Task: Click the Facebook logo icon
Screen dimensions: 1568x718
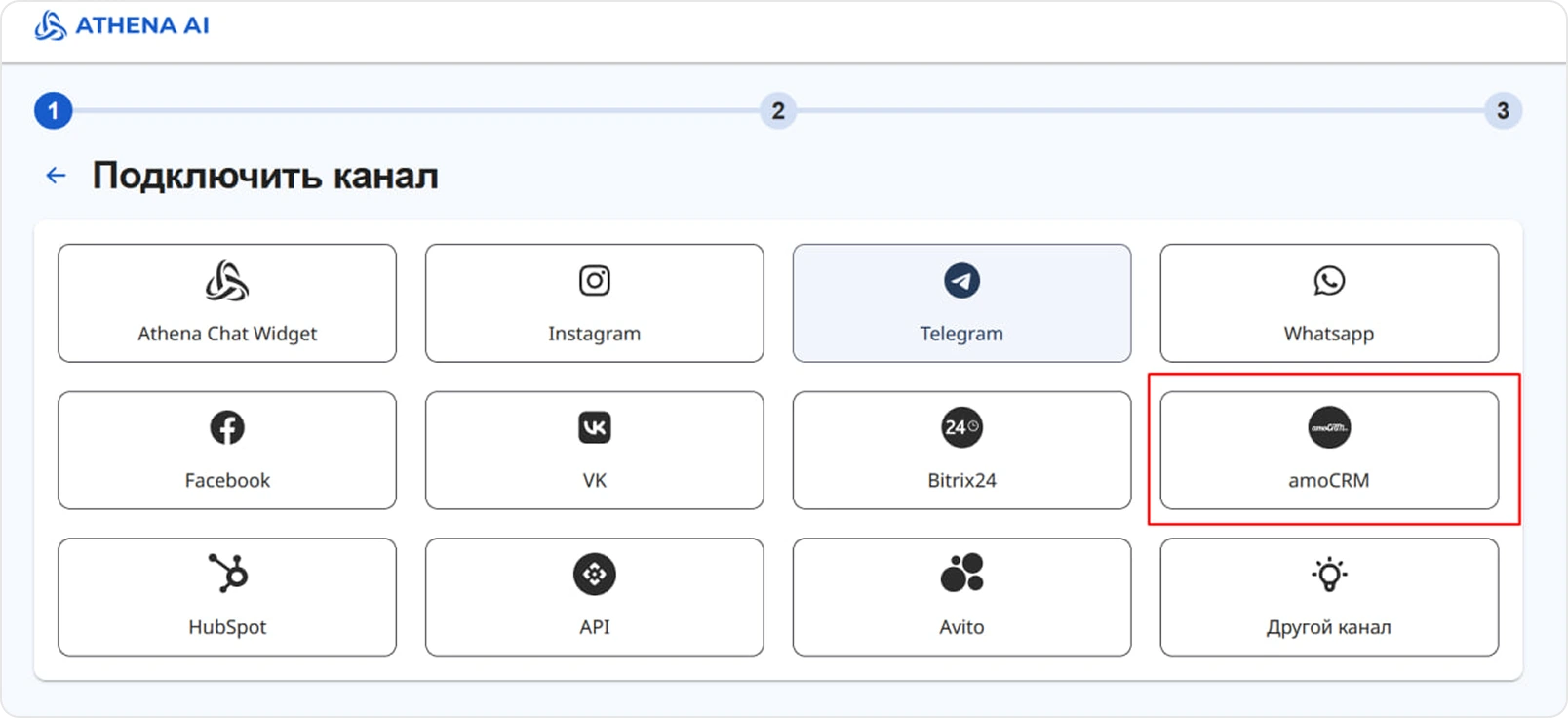Action: (x=227, y=427)
